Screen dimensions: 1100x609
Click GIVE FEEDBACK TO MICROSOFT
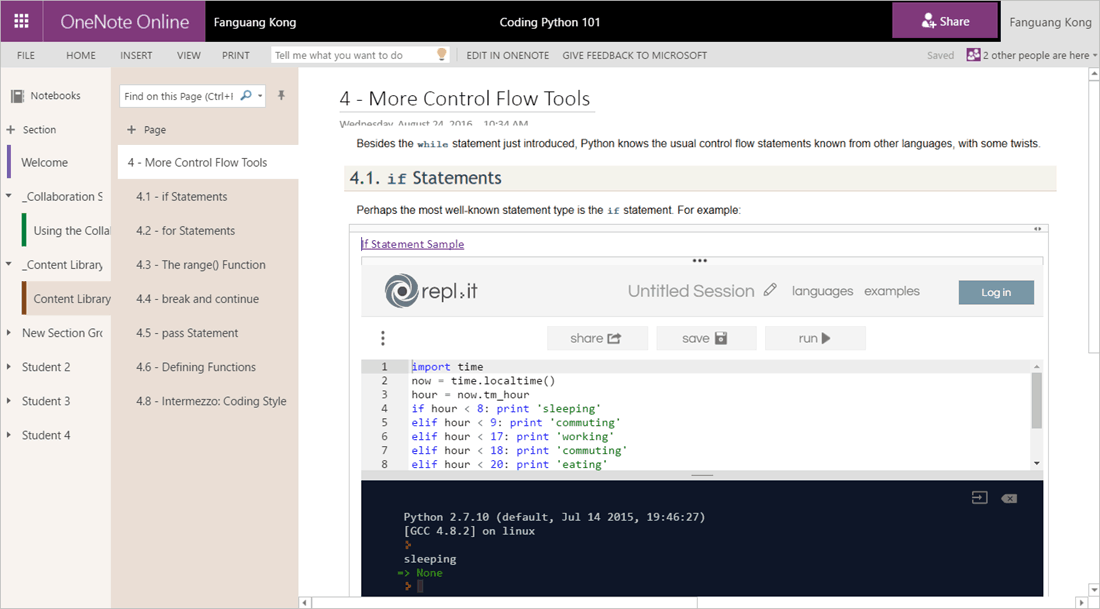point(634,55)
